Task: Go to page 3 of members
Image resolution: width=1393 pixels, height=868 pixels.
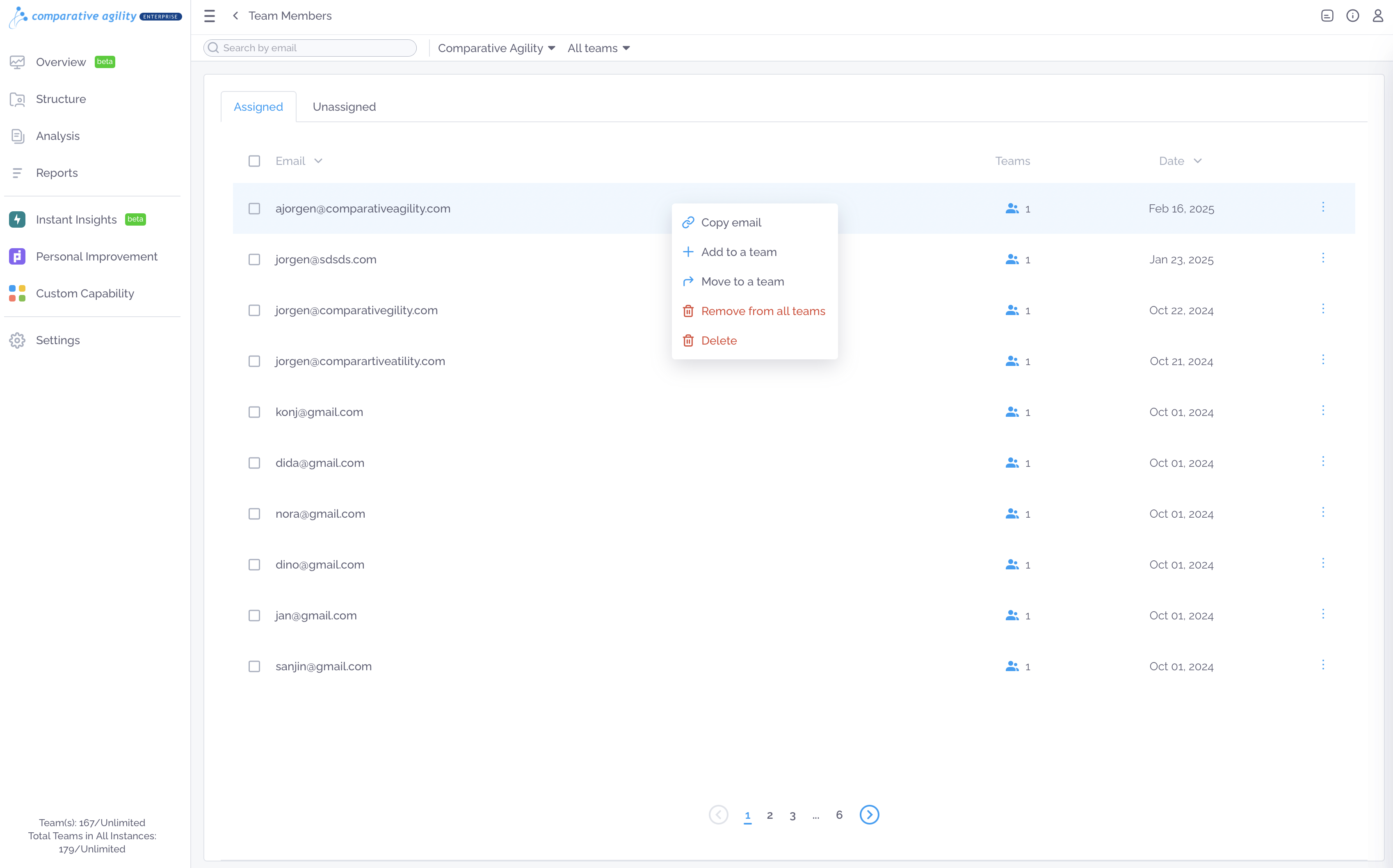Action: (792, 815)
